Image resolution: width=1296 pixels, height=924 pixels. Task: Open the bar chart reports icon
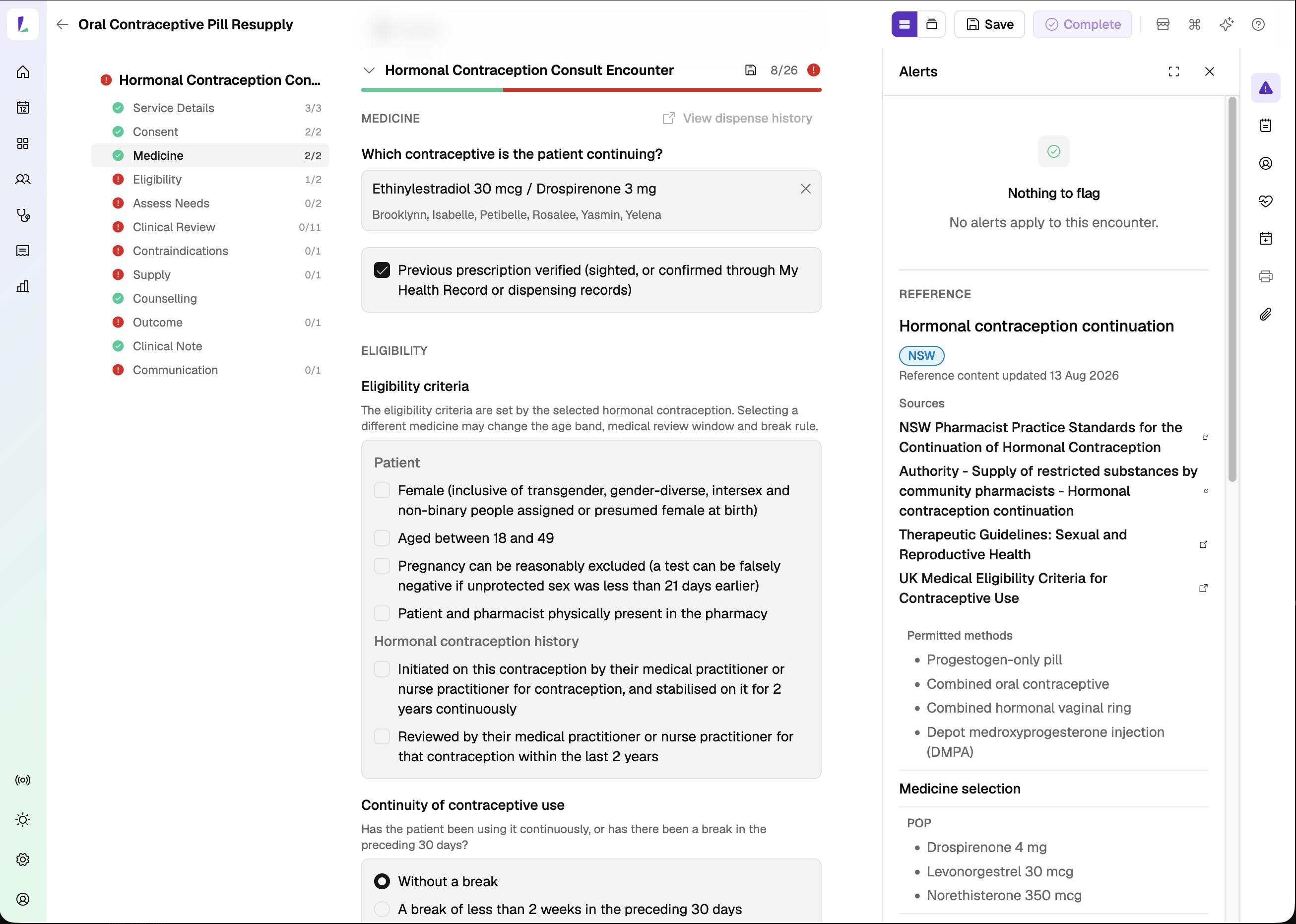23,286
